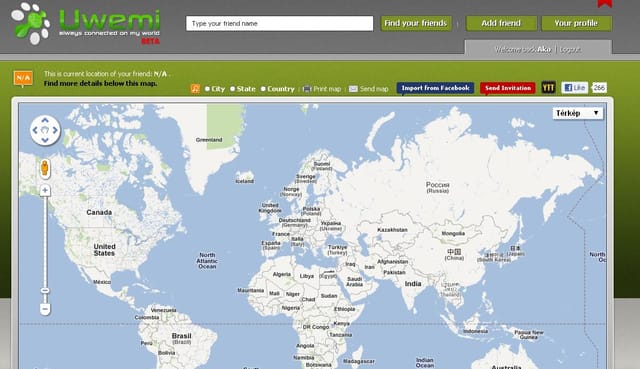
Task: Zoom in with the plus button
Action: 45,190
